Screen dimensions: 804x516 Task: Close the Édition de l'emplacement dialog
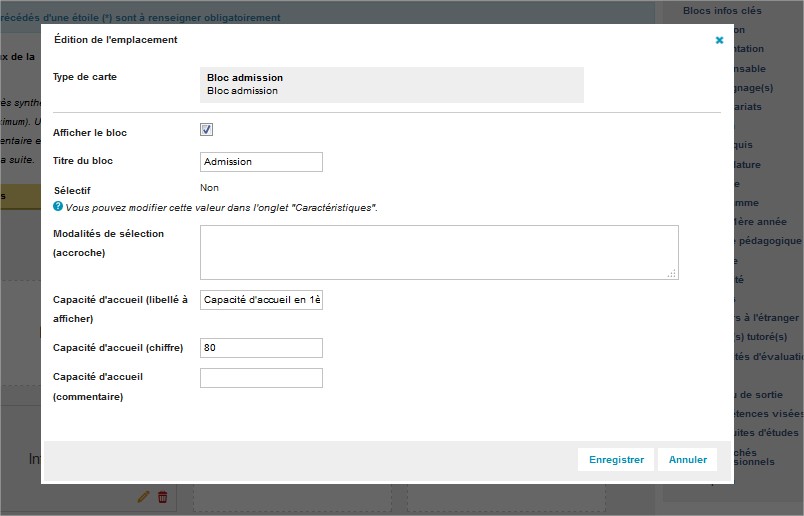(719, 40)
